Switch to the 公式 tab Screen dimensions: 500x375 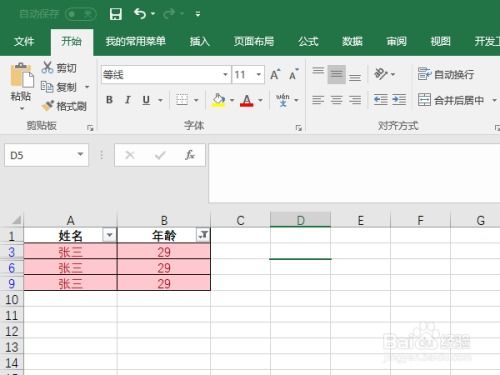point(308,41)
